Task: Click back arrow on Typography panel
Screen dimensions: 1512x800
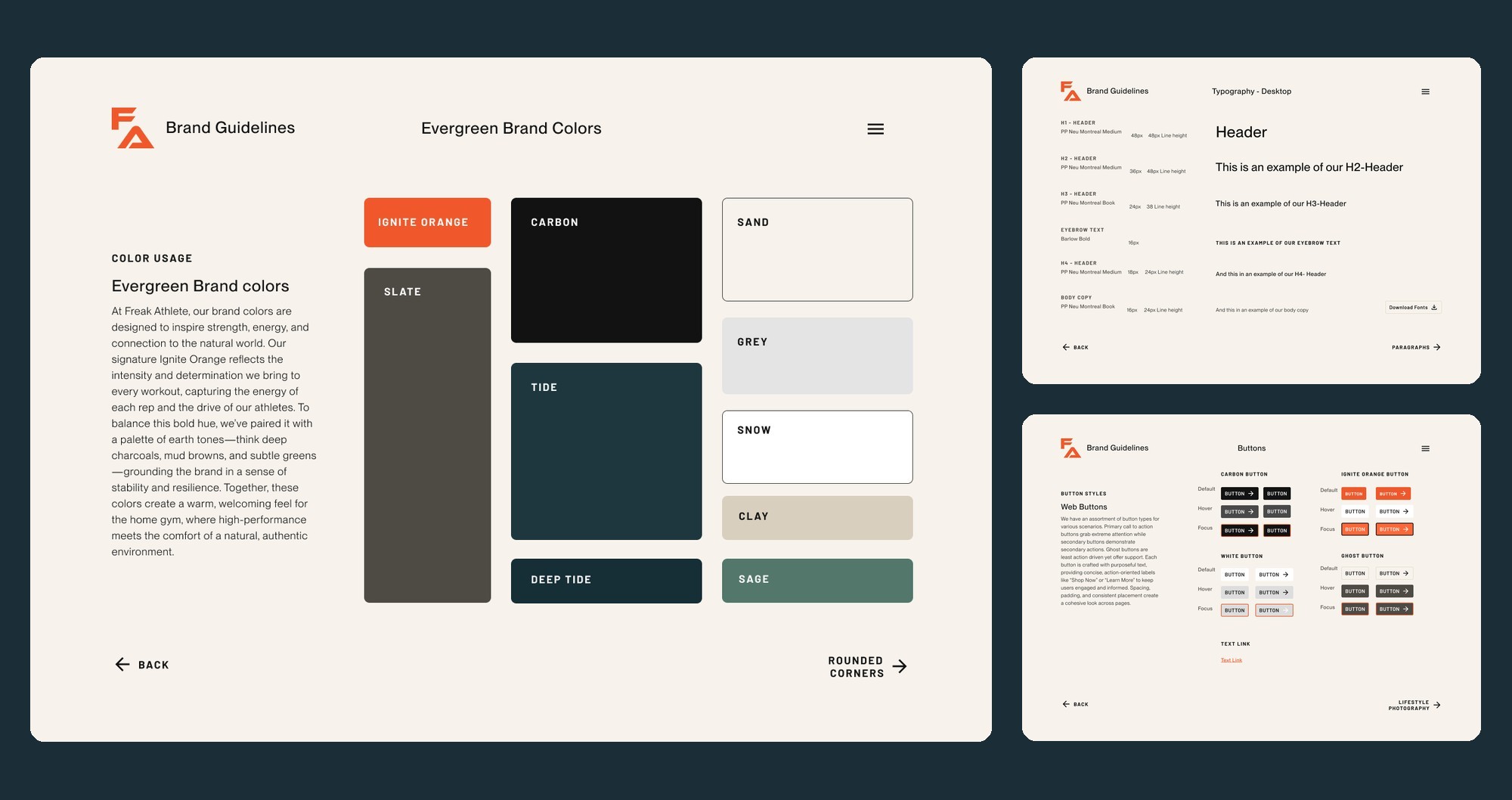Action: pos(1066,347)
